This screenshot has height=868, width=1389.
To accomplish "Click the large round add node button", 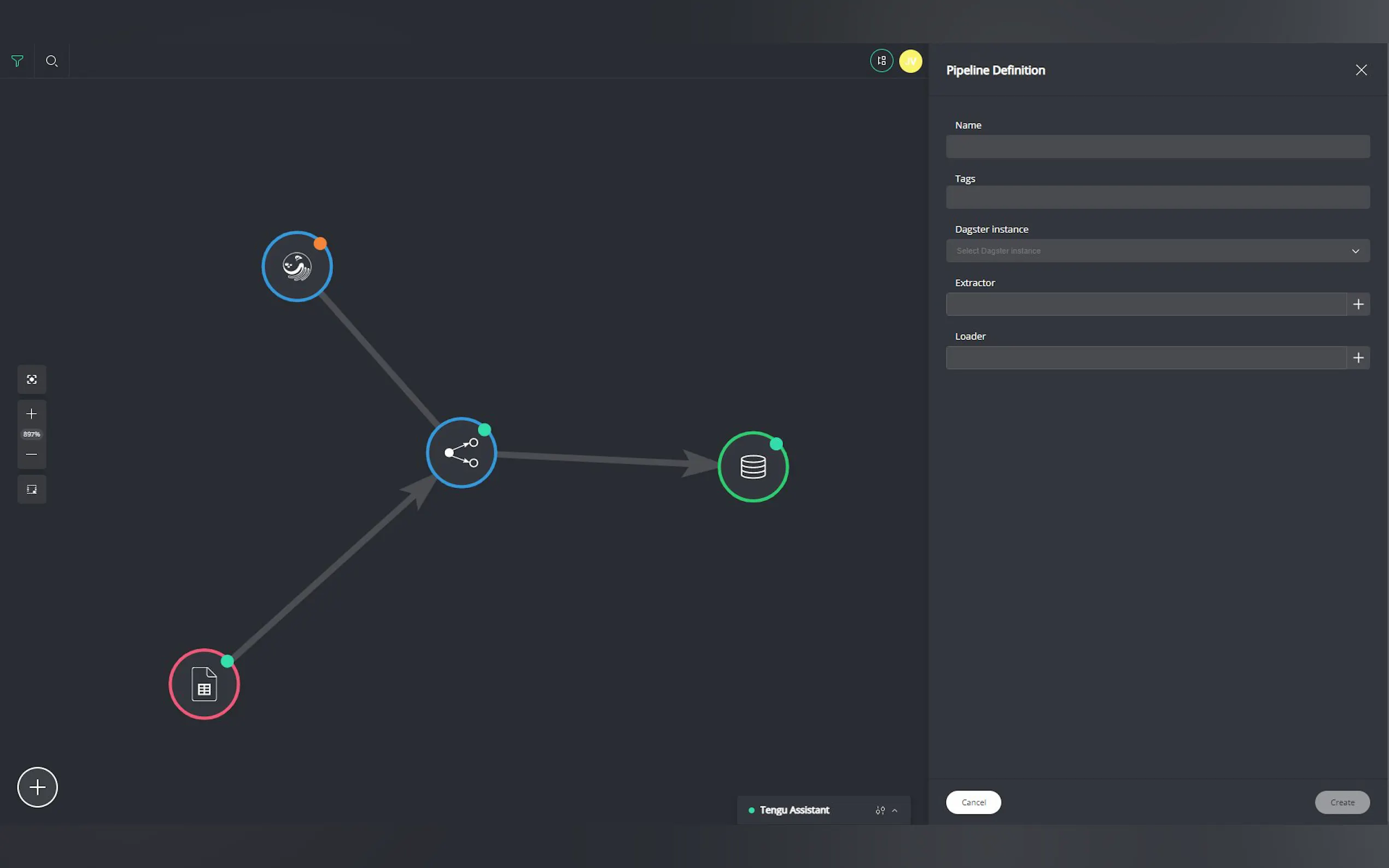I will 37,787.
